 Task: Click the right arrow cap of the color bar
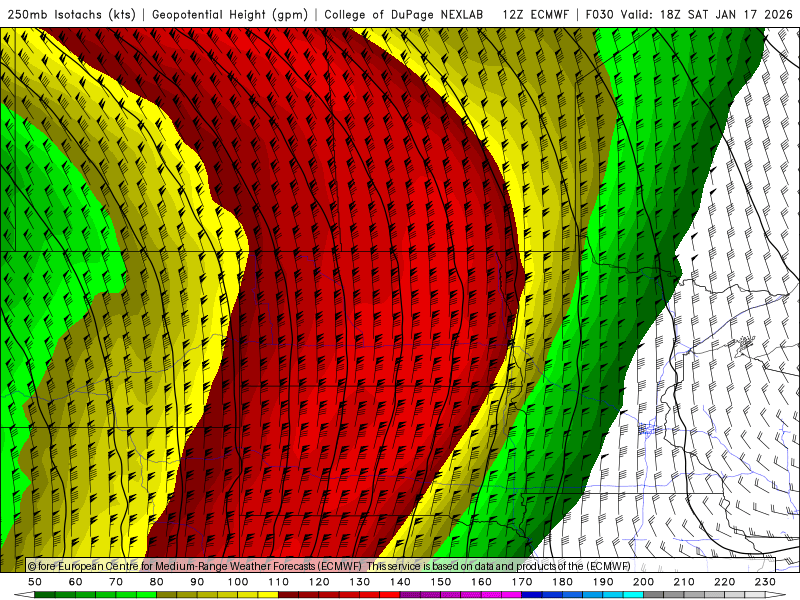click(776, 595)
